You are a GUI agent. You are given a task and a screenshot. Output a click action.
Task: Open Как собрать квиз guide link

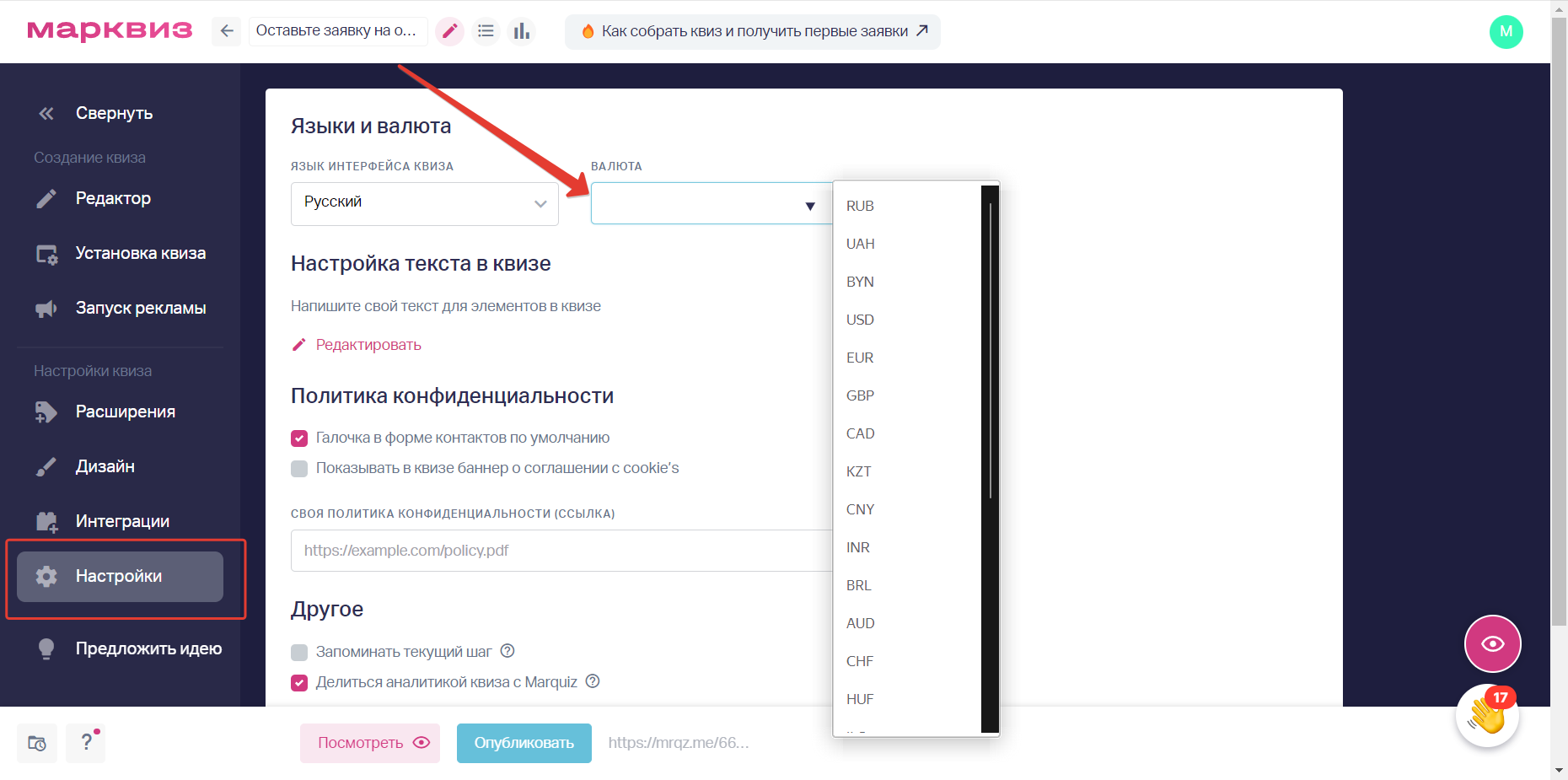(753, 31)
